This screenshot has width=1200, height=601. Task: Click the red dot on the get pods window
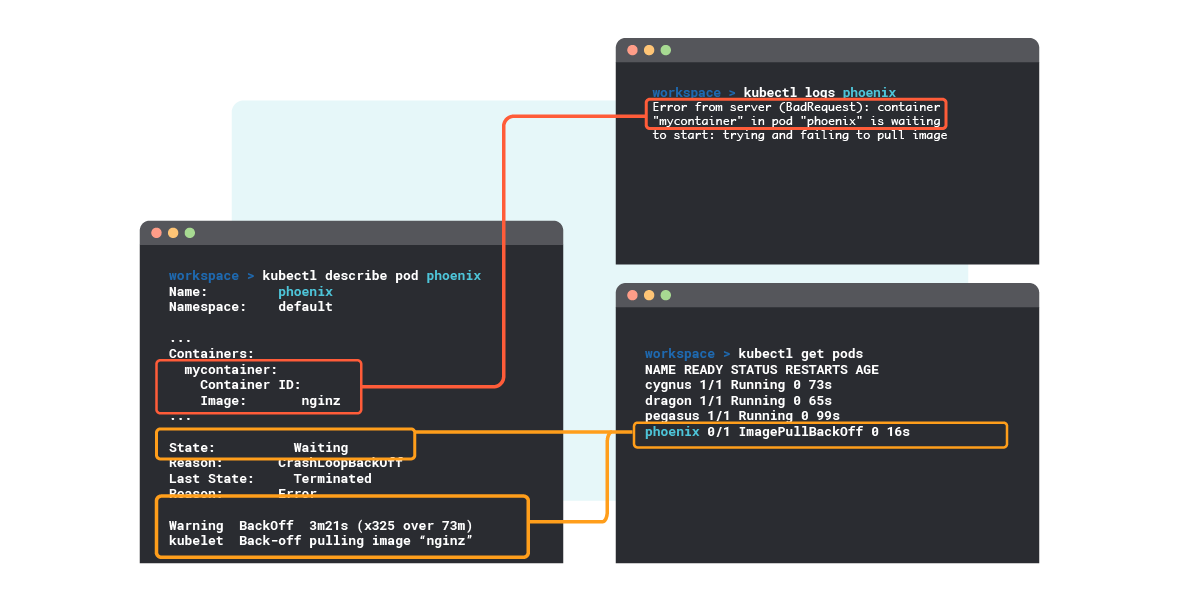click(x=633, y=297)
